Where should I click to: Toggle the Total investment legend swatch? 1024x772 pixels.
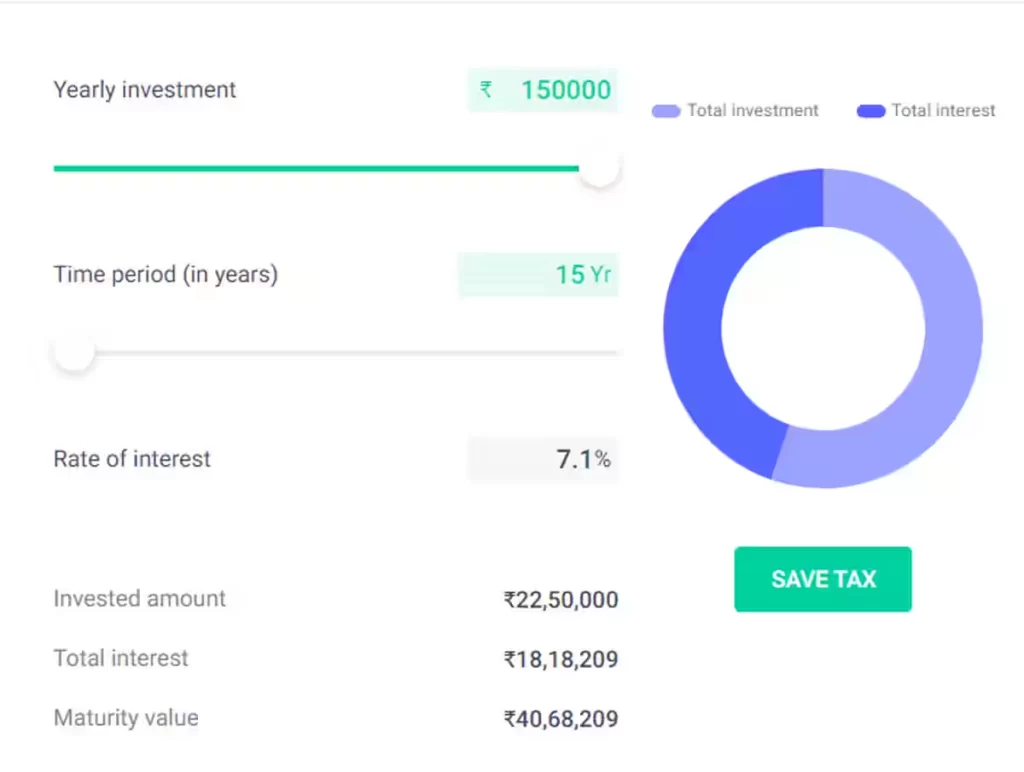pyautogui.click(x=666, y=111)
